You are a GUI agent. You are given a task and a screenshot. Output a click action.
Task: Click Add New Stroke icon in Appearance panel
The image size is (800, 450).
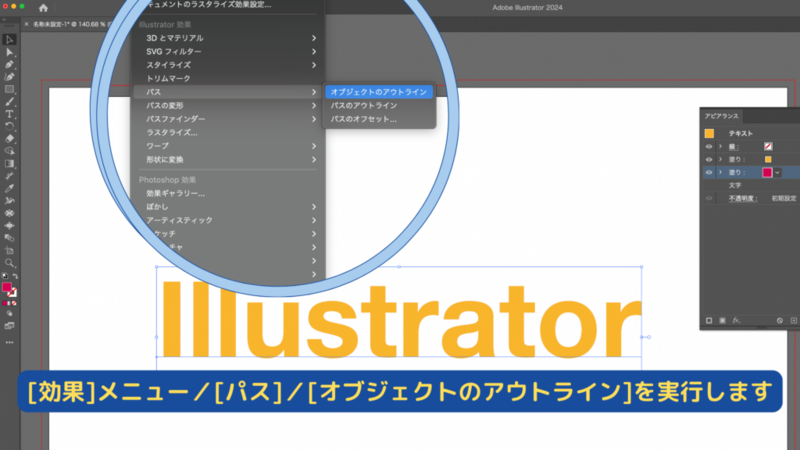click(709, 320)
